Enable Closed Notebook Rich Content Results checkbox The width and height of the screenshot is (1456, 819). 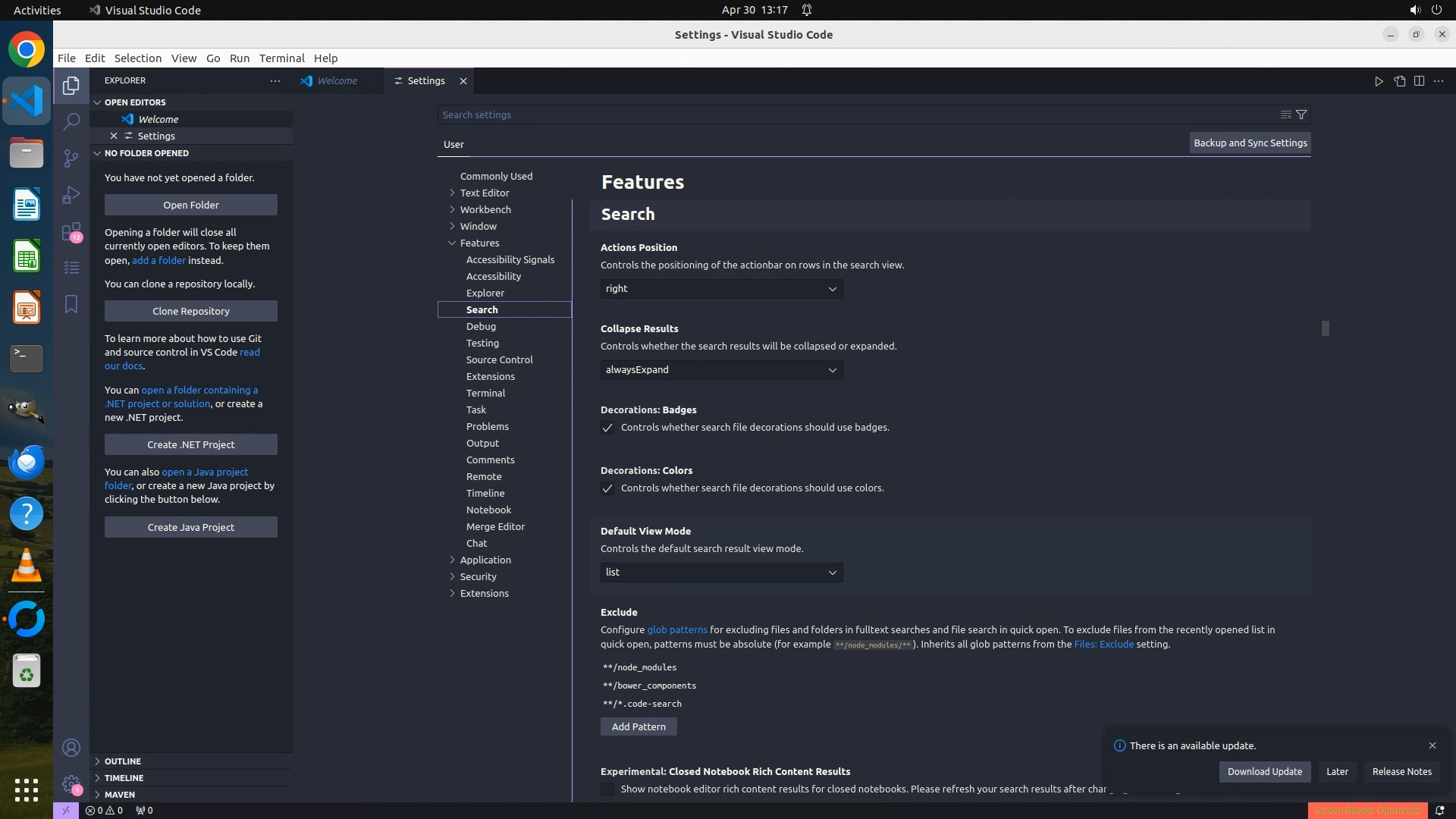(x=607, y=789)
